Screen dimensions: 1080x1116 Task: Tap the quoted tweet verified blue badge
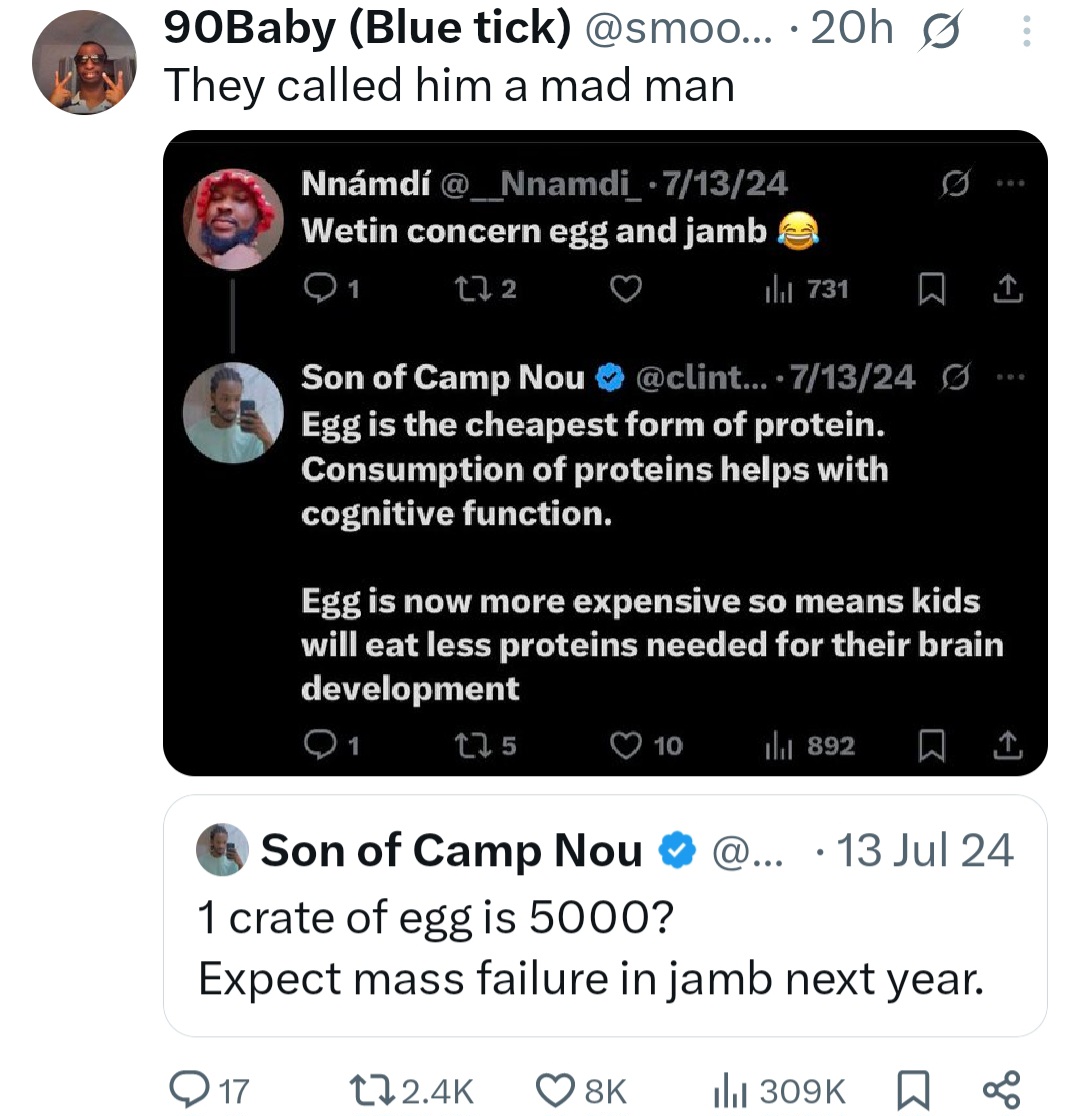(676, 850)
